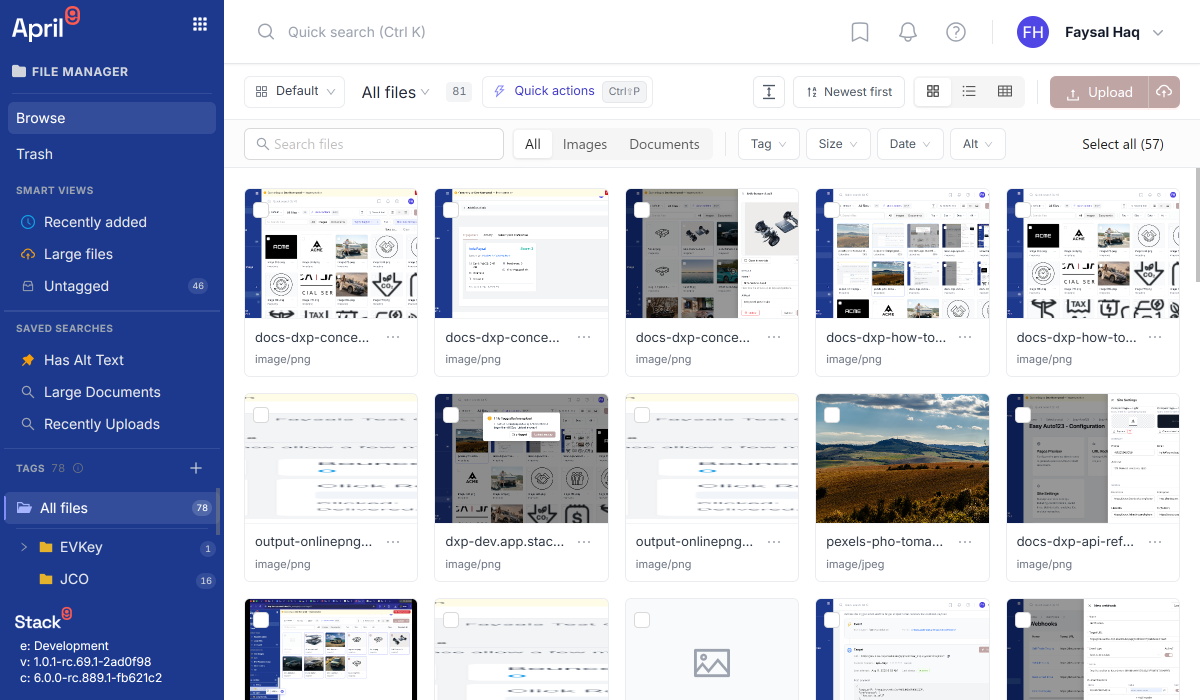
Task: Click Select all (57)
Action: pyautogui.click(x=1123, y=144)
